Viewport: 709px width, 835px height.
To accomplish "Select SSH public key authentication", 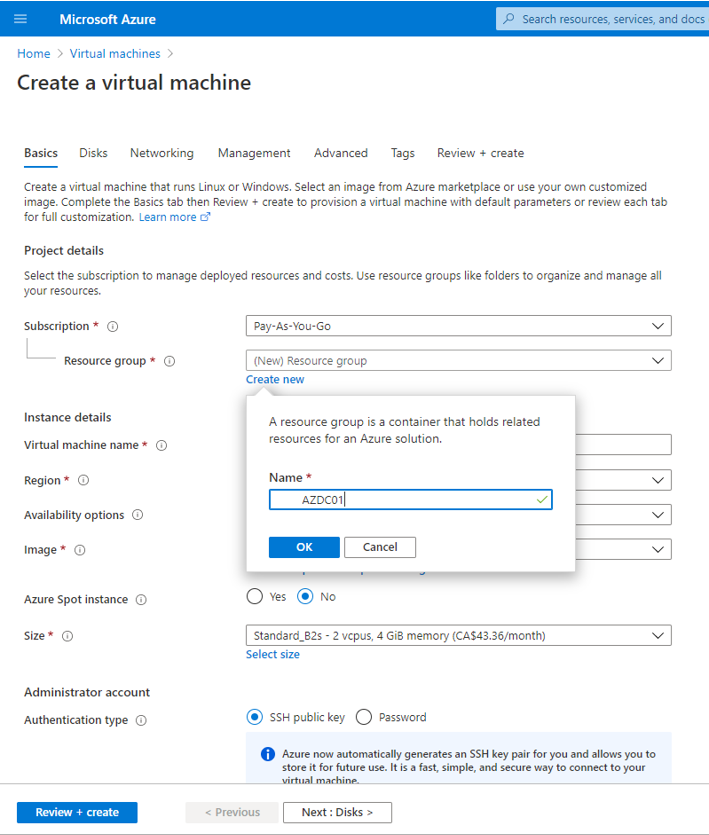I will [255, 717].
